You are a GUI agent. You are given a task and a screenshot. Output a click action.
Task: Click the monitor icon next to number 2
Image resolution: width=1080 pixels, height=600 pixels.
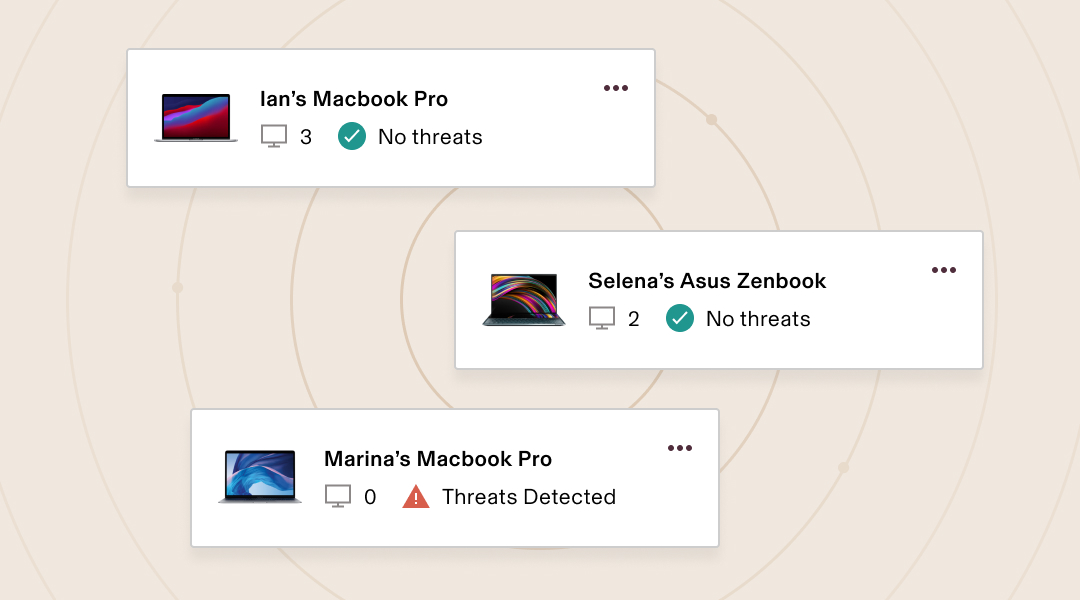coord(602,318)
